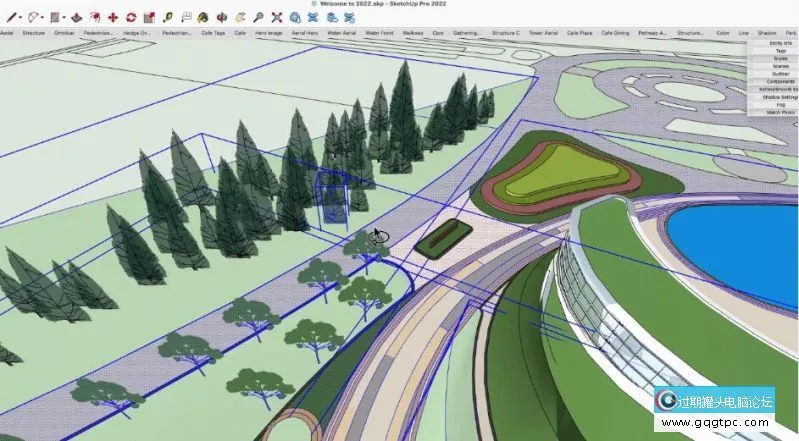
Task: Select the Push/Pull tool
Action: click(x=76, y=17)
